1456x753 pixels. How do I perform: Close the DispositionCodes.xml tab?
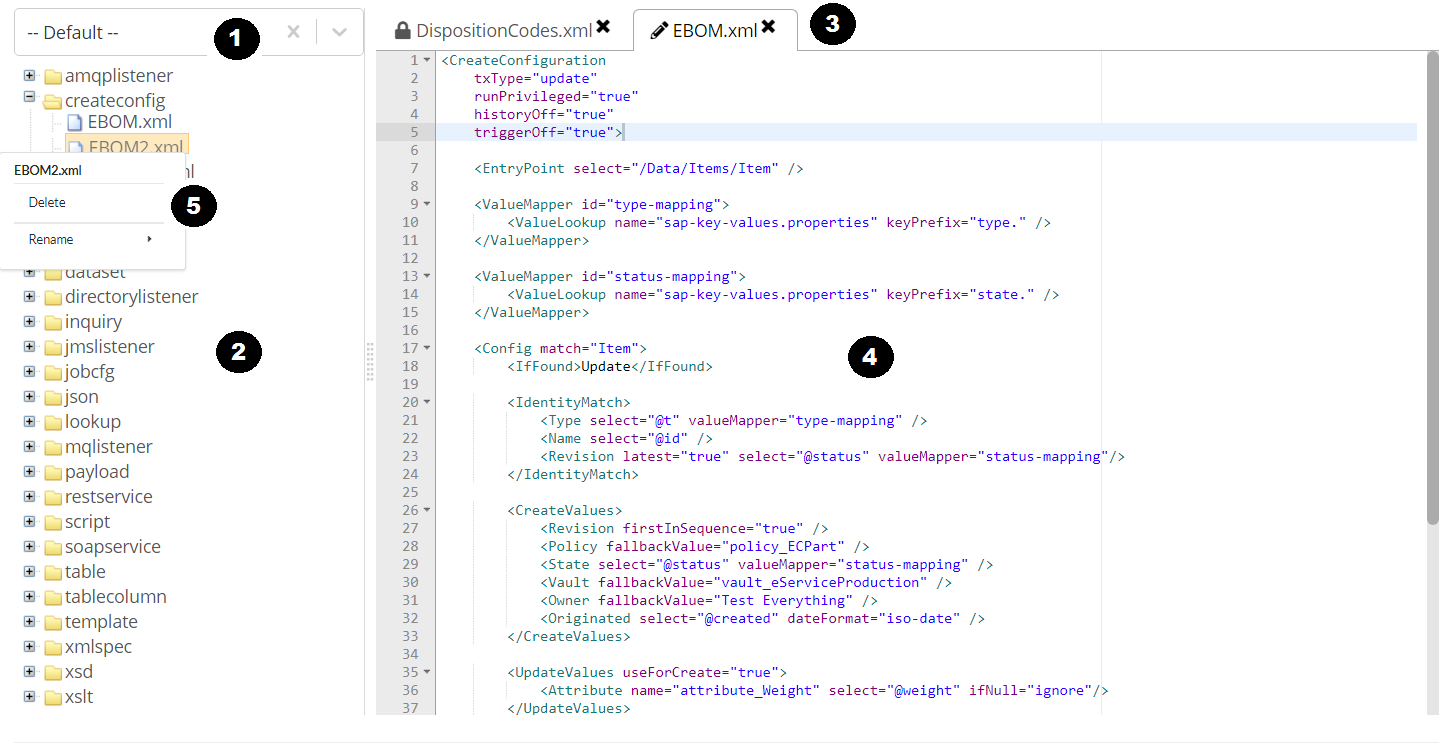pyautogui.click(x=603, y=27)
